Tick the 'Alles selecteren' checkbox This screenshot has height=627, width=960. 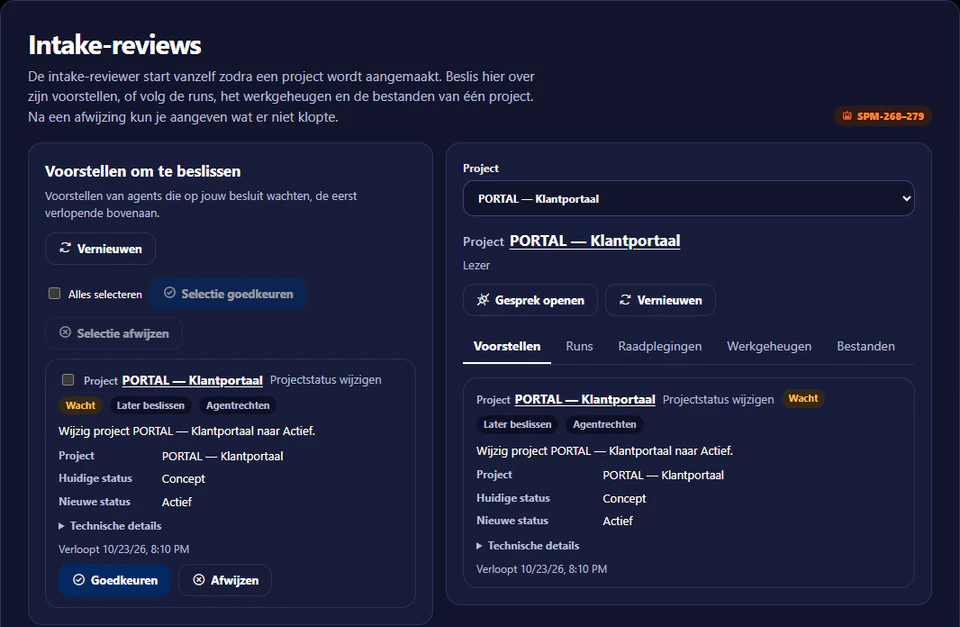(54, 293)
